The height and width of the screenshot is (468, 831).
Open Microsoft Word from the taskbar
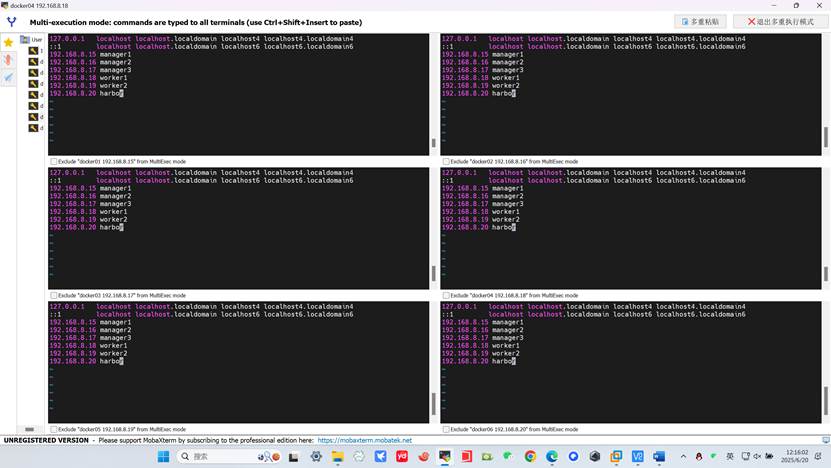[x=659, y=456]
